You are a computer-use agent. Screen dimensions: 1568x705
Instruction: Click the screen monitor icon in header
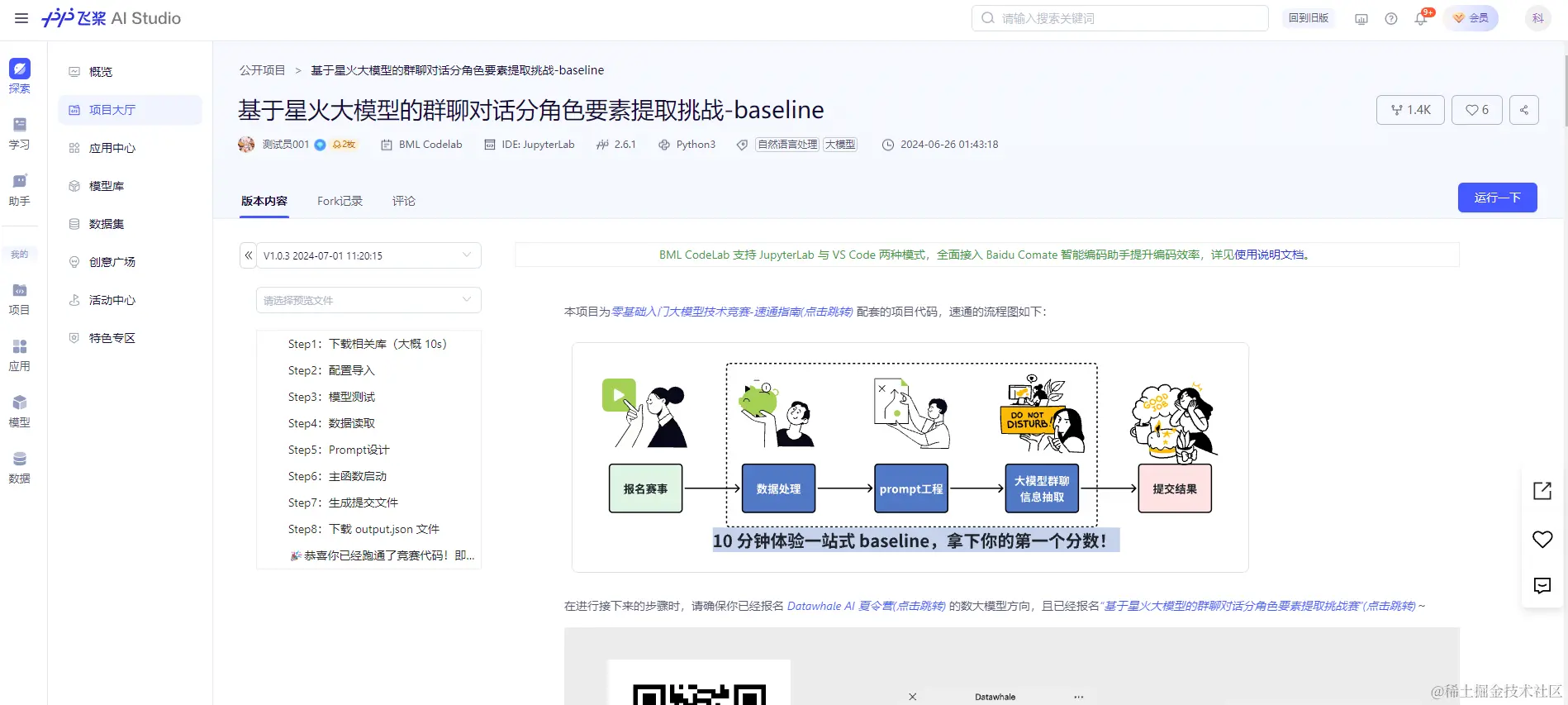pyautogui.click(x=1361, y=18)
